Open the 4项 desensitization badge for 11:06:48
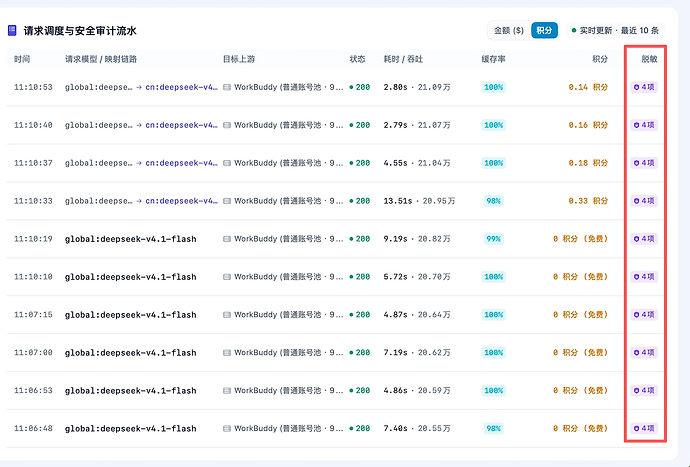The image size is (690, 467). 644,428
